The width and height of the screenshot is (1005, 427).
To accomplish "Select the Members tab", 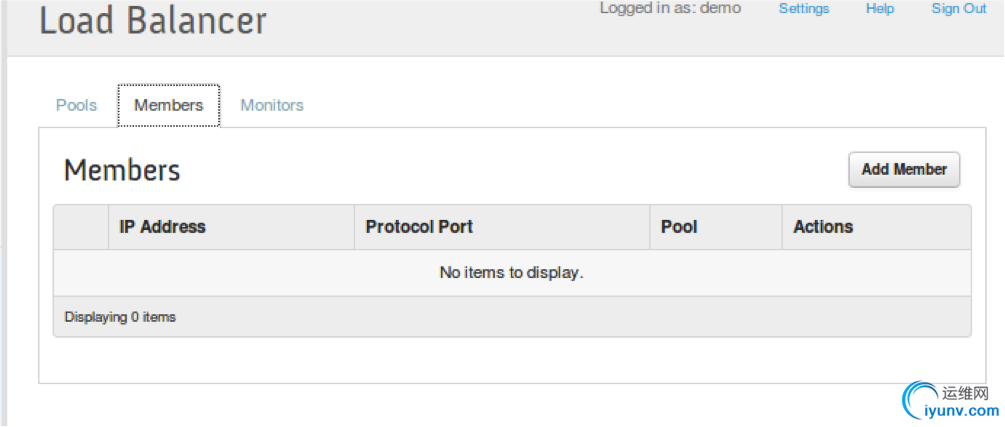I will (169, 106).
